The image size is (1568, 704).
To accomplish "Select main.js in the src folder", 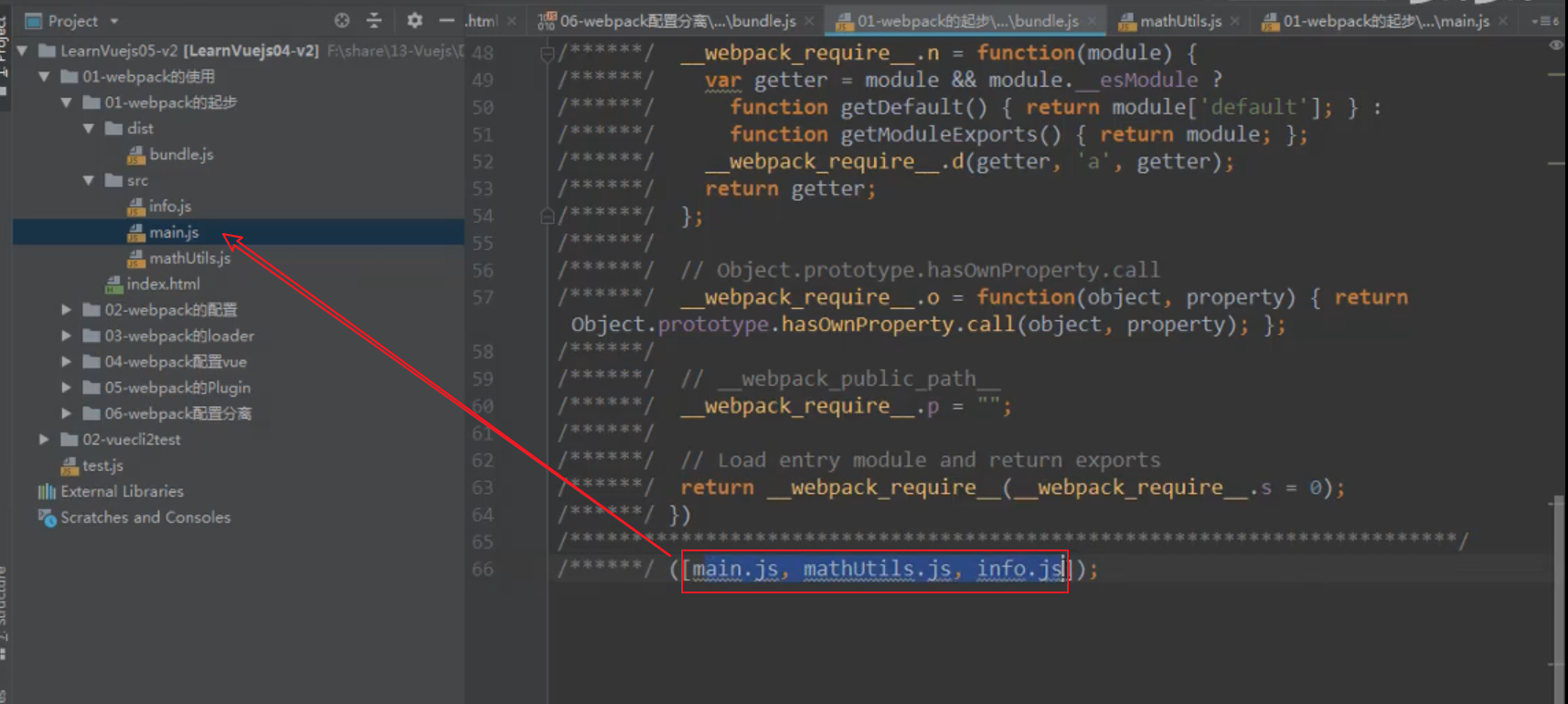I will tap(174, 232).
